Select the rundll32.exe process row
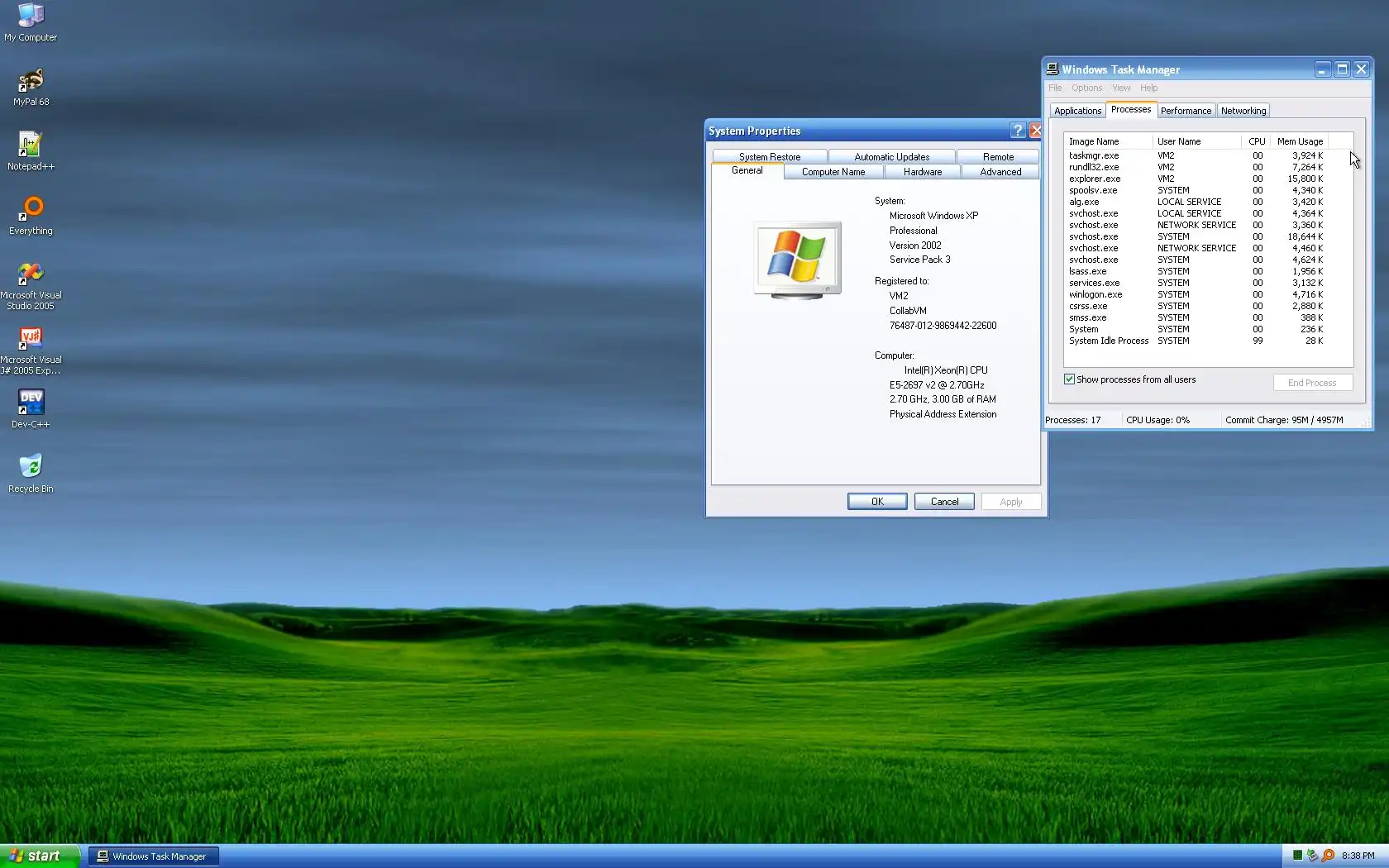The height and width of the screenshot is (868, 1389). click(1196, 167)
